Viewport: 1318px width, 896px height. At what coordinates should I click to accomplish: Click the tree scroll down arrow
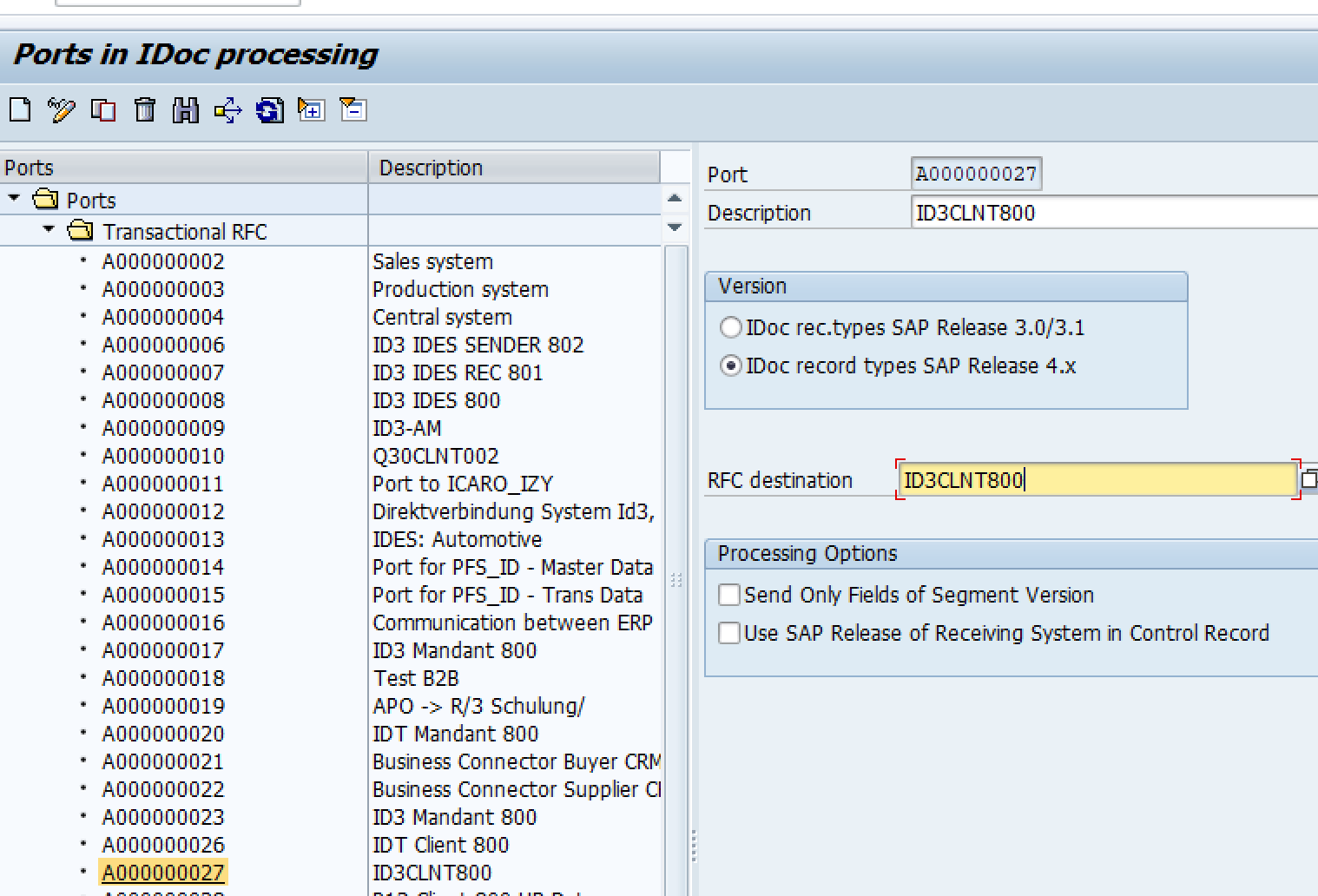[675, 227]
